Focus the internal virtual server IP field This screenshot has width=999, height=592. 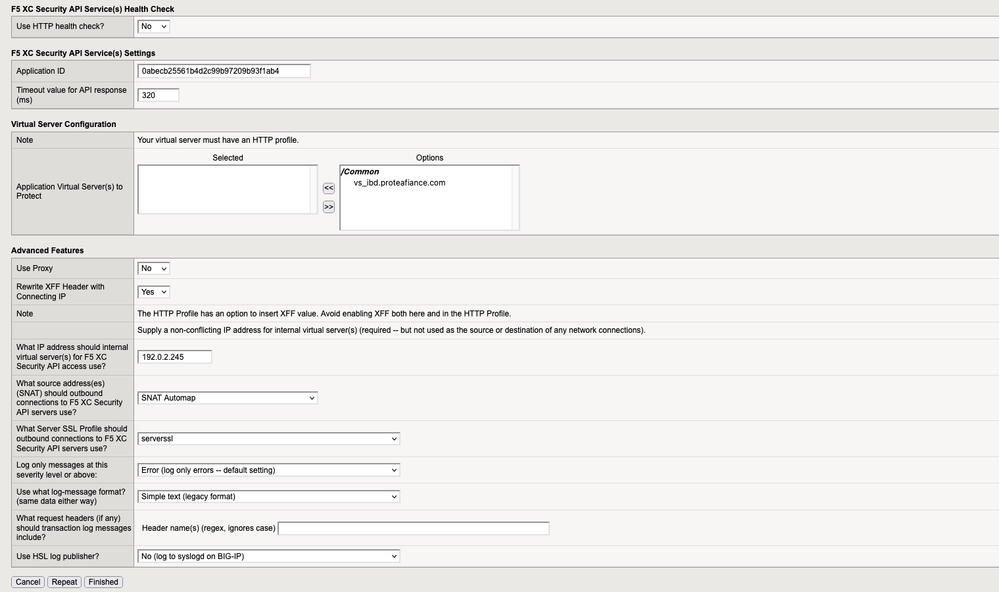[x=174, y=356]
